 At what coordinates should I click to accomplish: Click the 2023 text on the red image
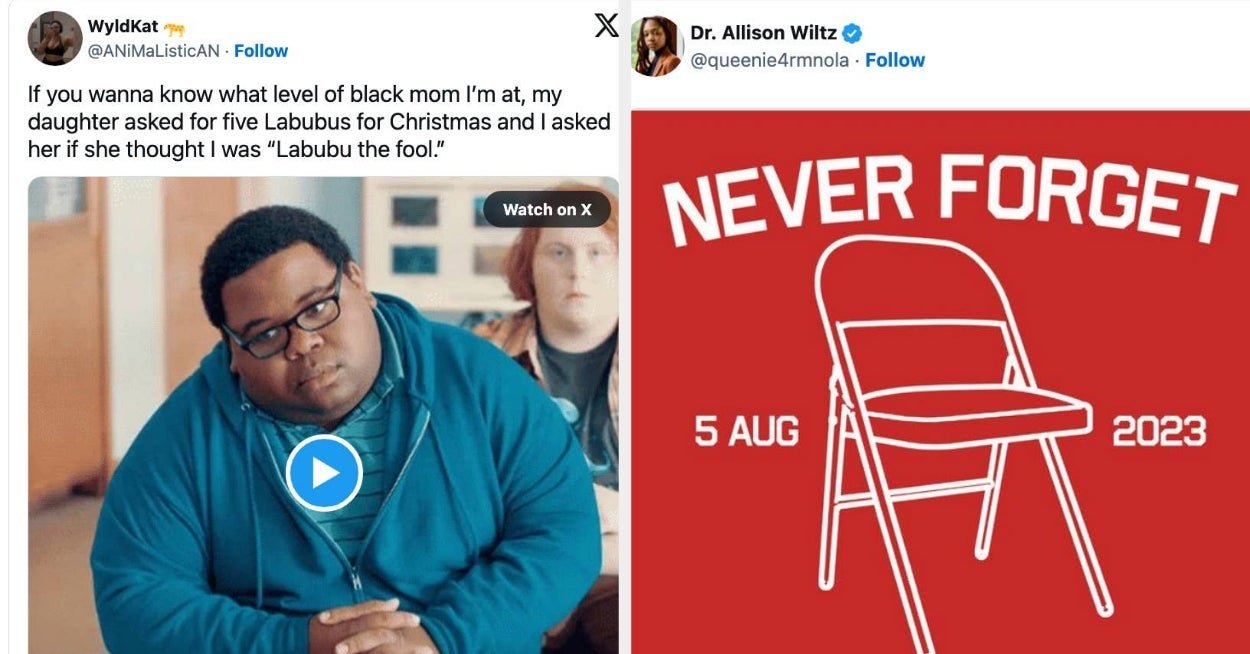pyautogui.click(x=1159, y=432)
